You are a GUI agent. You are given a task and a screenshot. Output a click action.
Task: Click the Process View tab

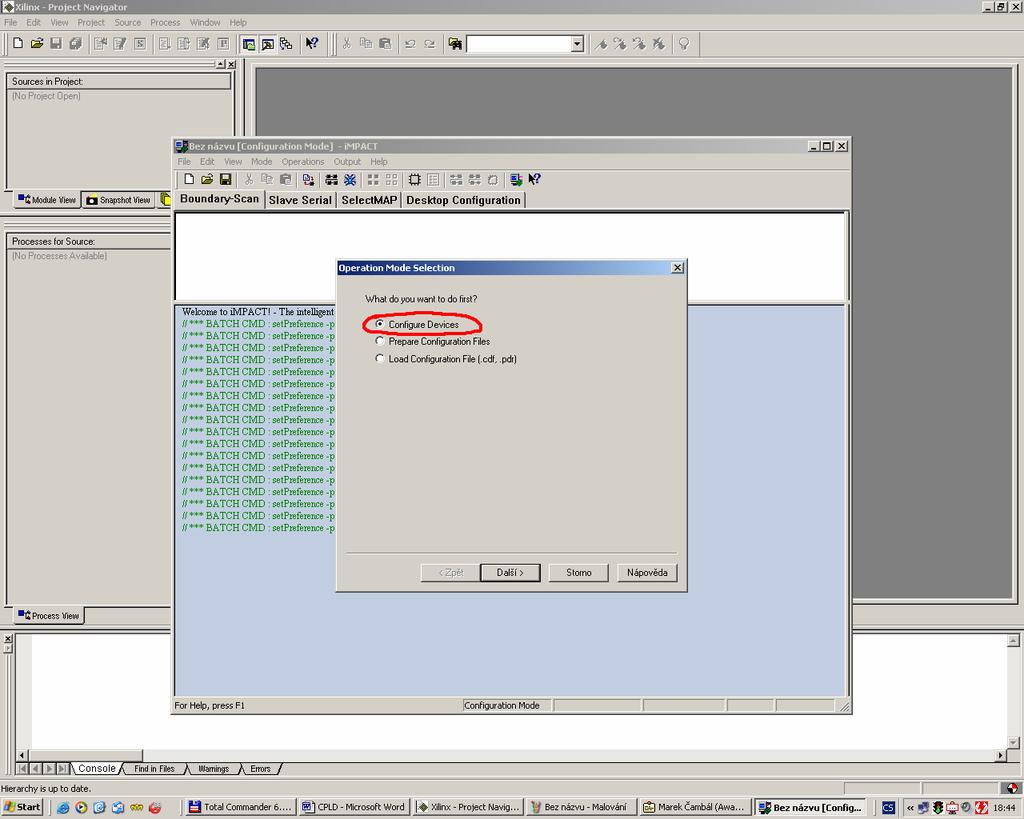49,615
